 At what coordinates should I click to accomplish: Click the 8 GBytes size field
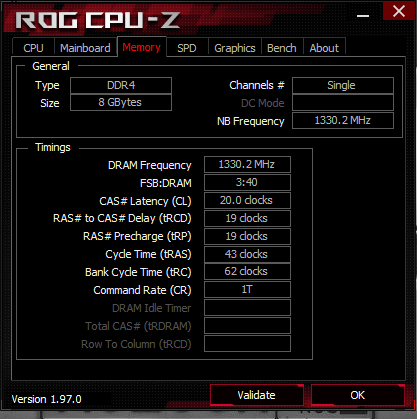coord(121,102)
